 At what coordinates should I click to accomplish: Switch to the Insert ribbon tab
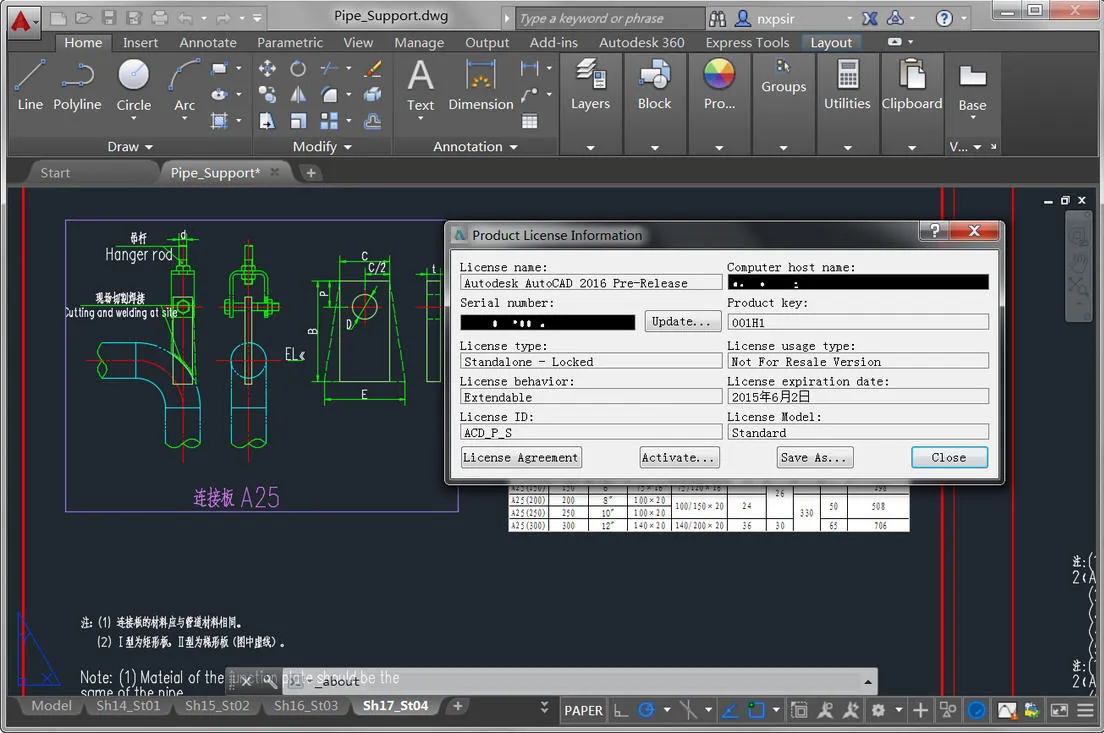pyautogui.click(x=140, y=42)
